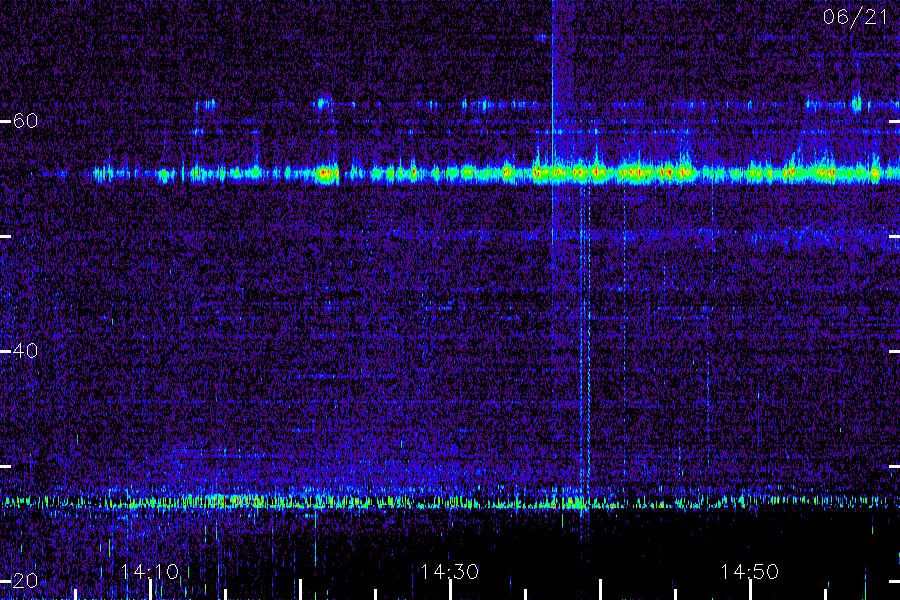The height and width of the screenshot is (600, 900).
Task: Click the 40 frequency axis label
Action: coord(25,351)
